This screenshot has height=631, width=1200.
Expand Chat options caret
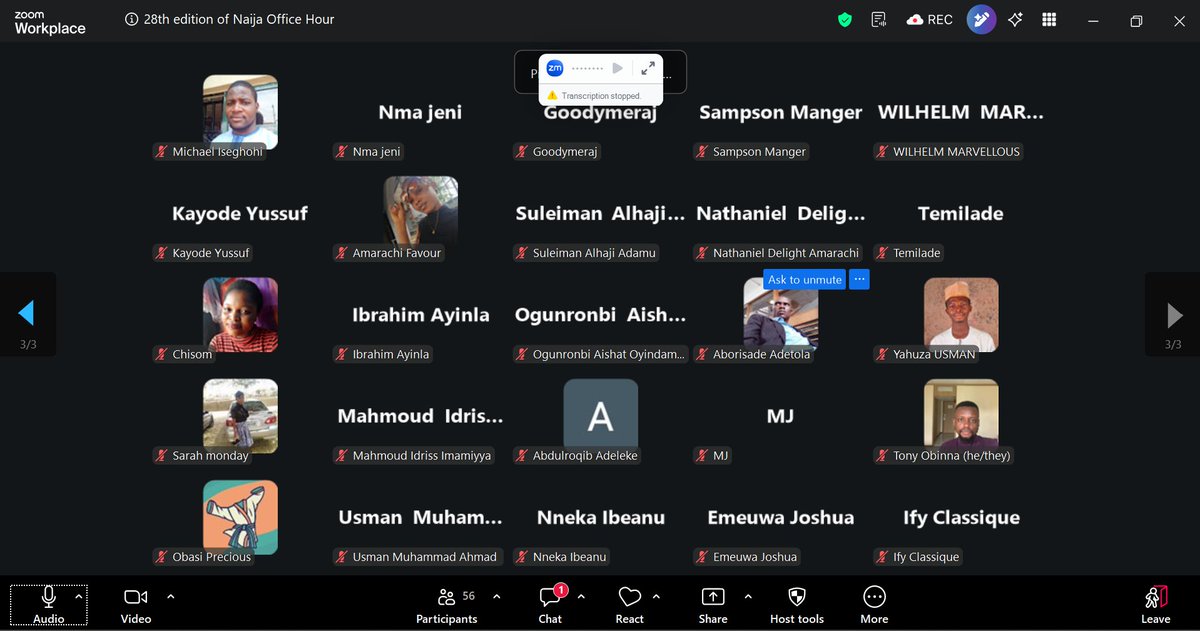point(581,596)
